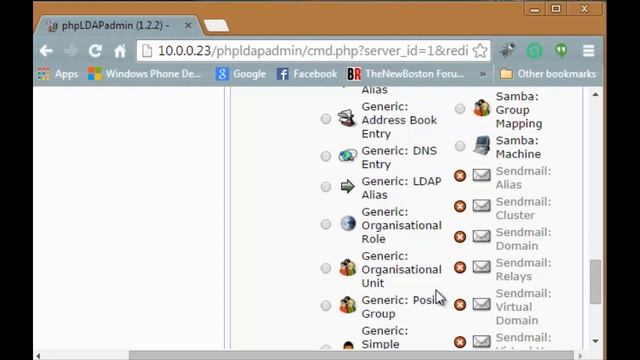The width and height of the screenshot is (640, 360).
Task: Click the vertical scrollbar down arrow
Action: (595, 341)
